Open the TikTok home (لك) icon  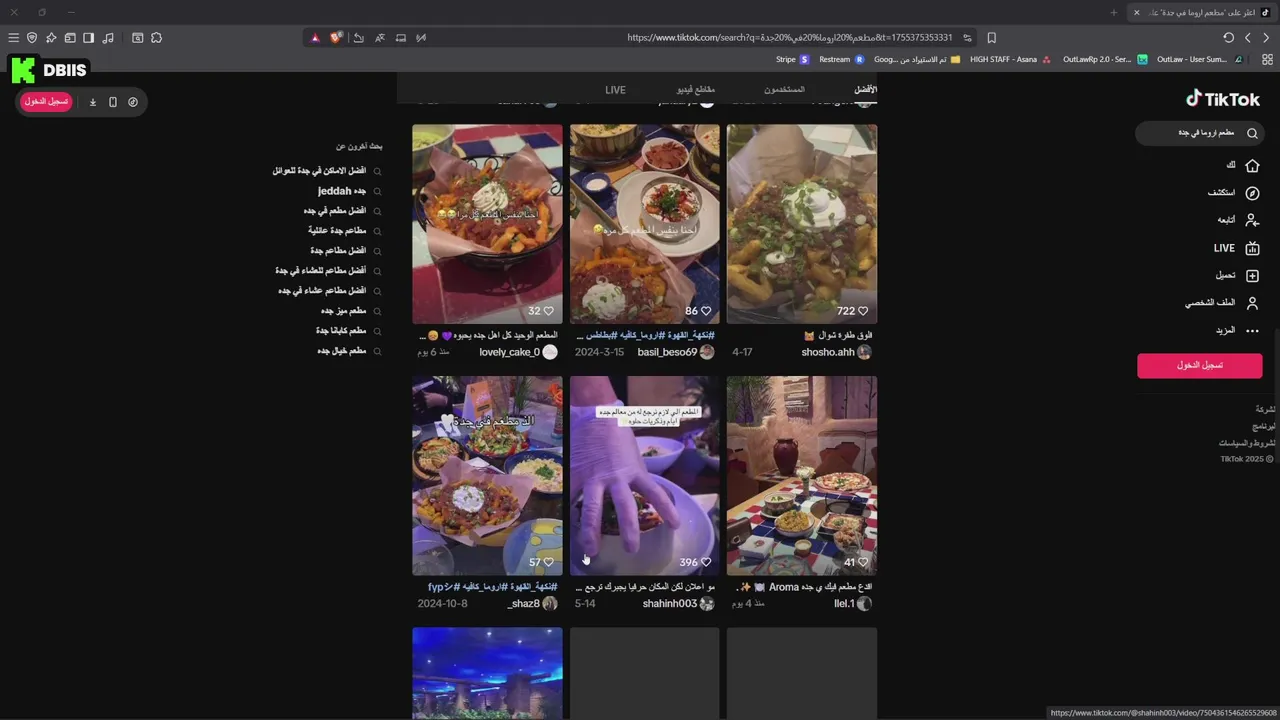[x=1252, y=165]
